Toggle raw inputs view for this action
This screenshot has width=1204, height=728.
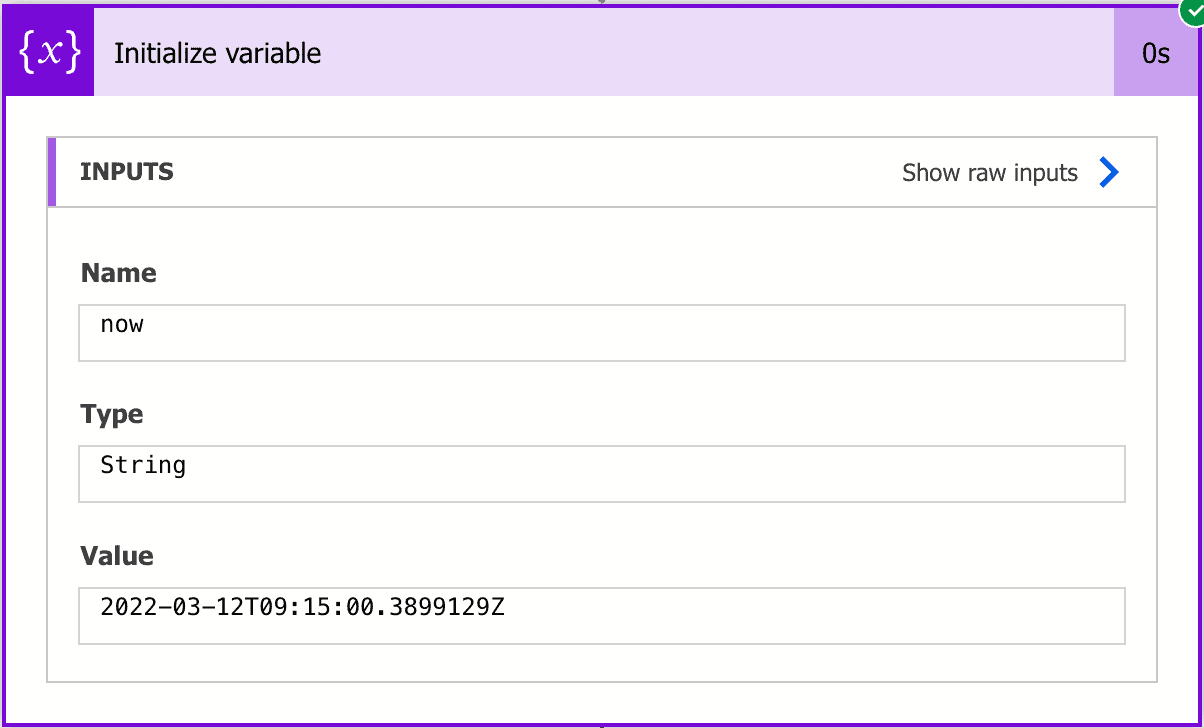point(990,172)
